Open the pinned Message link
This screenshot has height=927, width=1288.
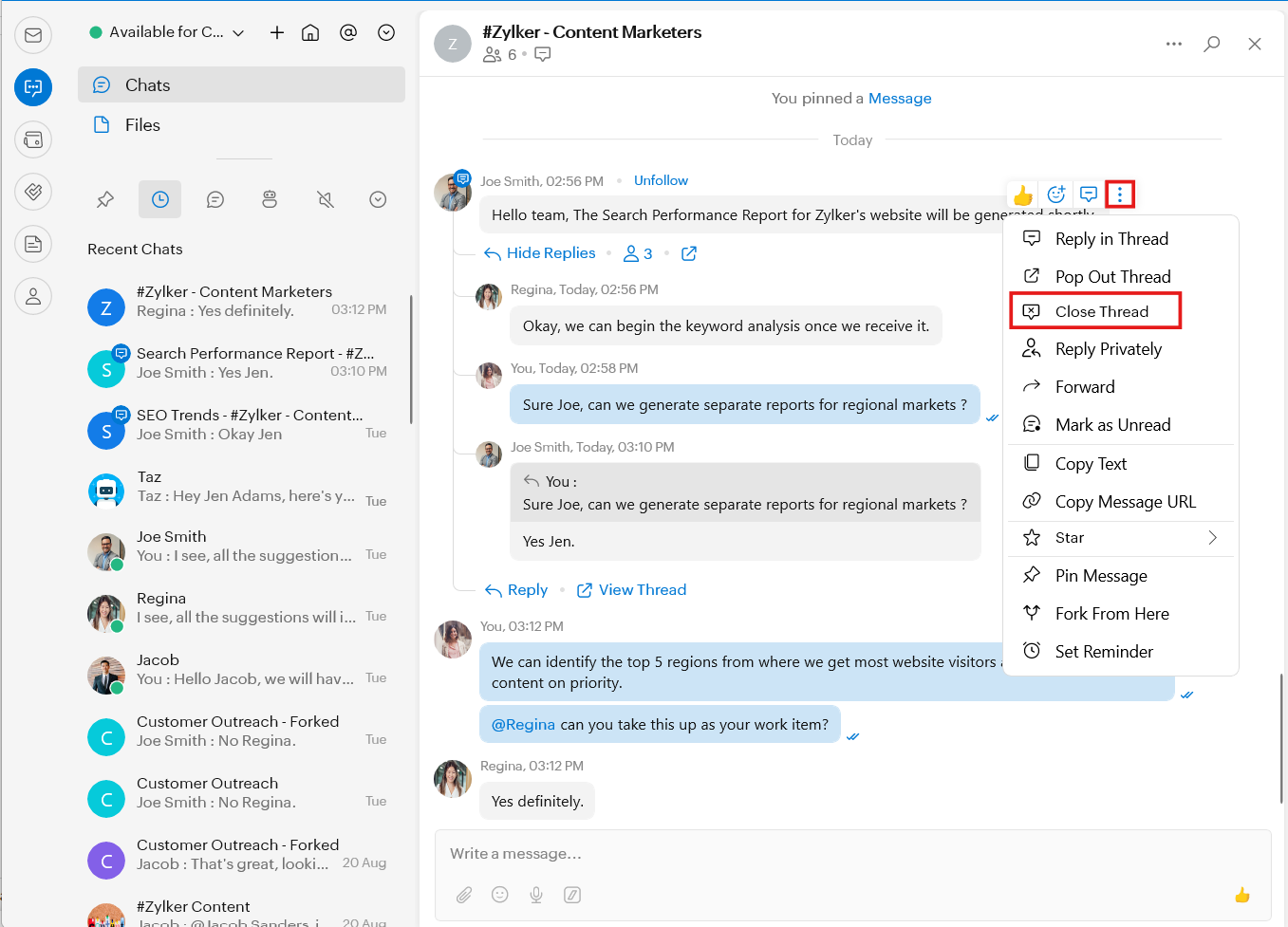[x=900, y=99]
